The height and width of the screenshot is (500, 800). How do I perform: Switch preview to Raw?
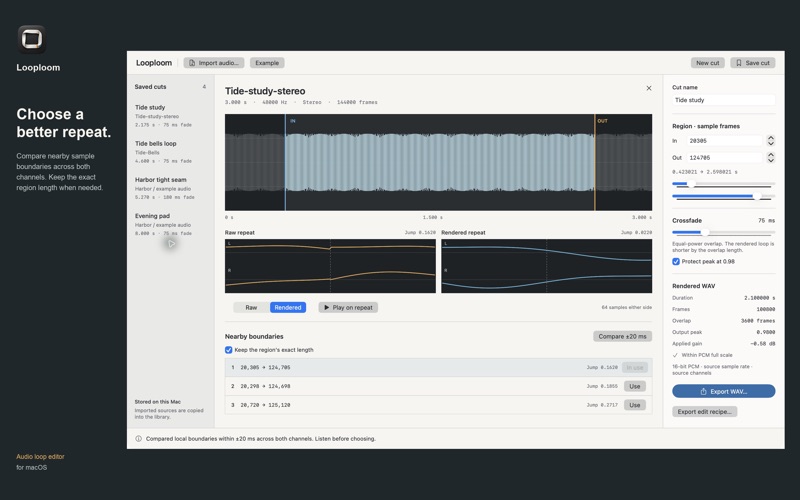click(x=251, y=308)
